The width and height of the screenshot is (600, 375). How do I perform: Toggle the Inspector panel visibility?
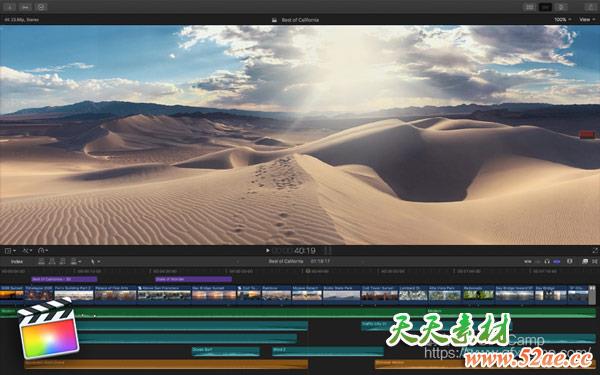point(561,7)
